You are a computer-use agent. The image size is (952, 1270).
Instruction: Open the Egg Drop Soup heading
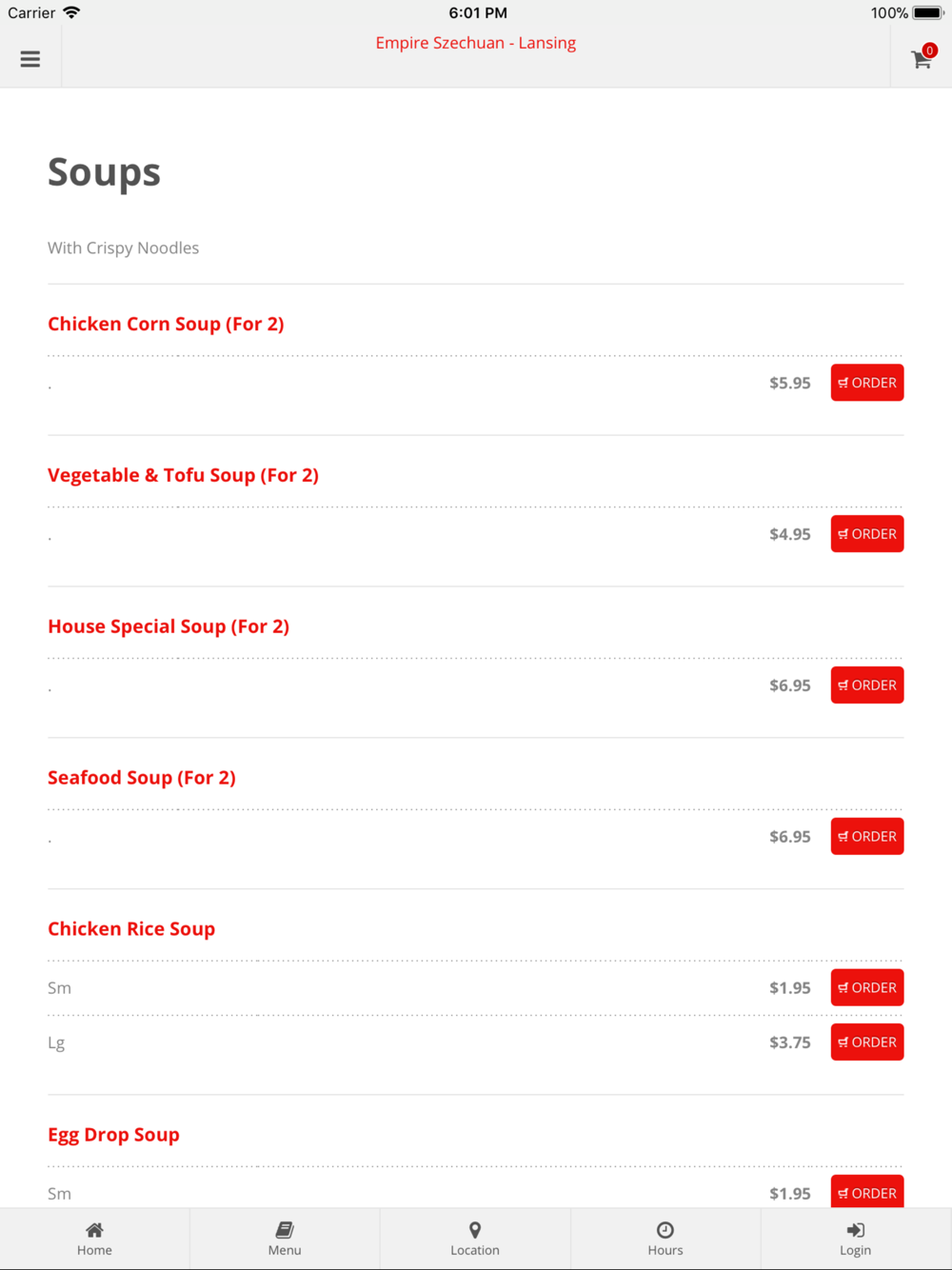113,1135
